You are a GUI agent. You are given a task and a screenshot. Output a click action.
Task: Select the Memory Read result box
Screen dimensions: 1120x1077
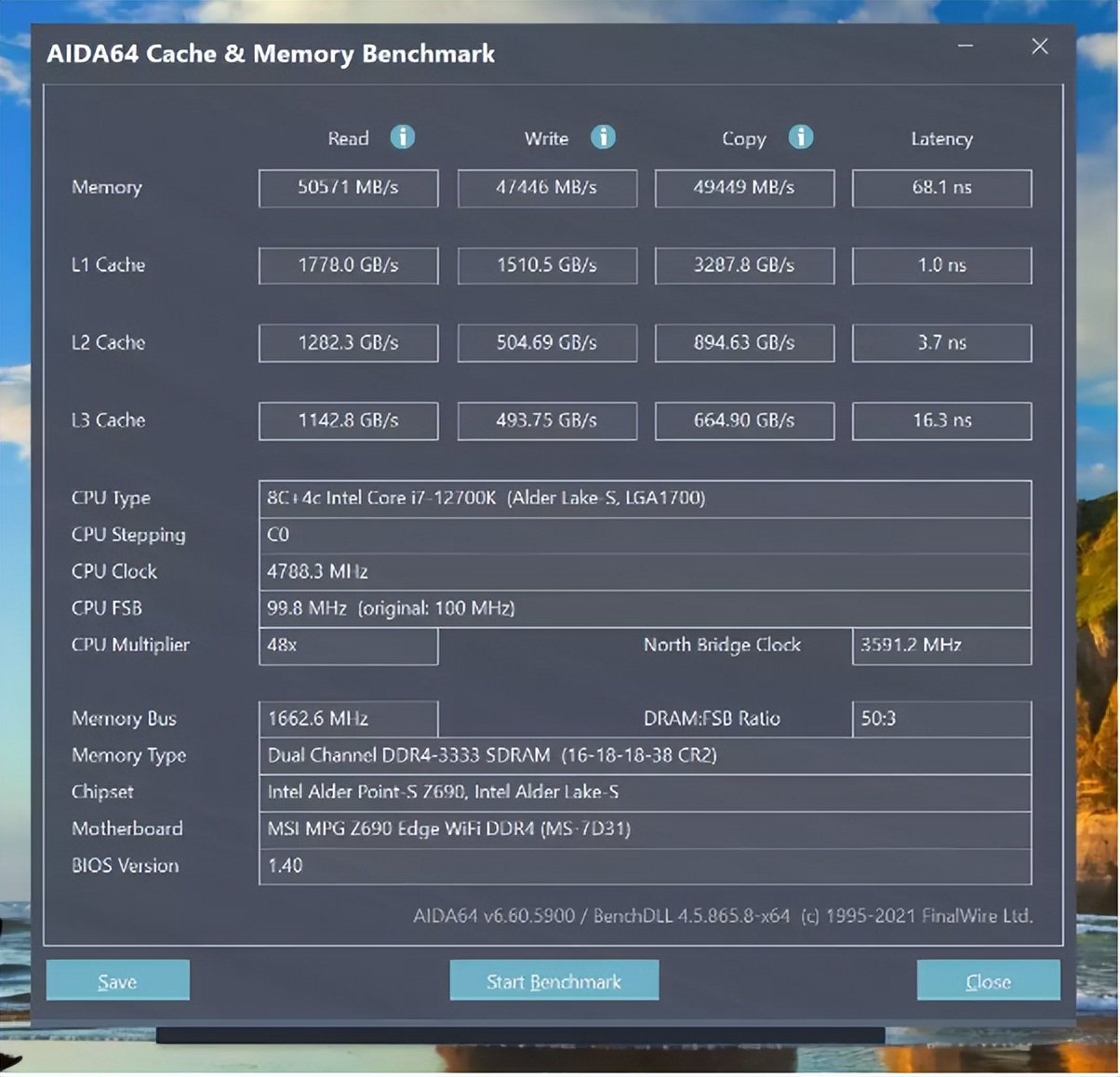coord(348,188)
